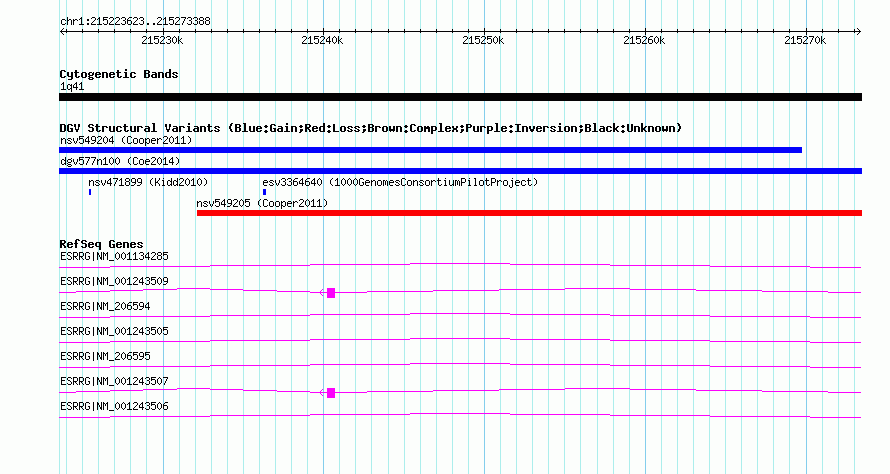The image size is (890, 474).
Task: Click the 215260k ruler tick label
Action: (x=644, y=40)
